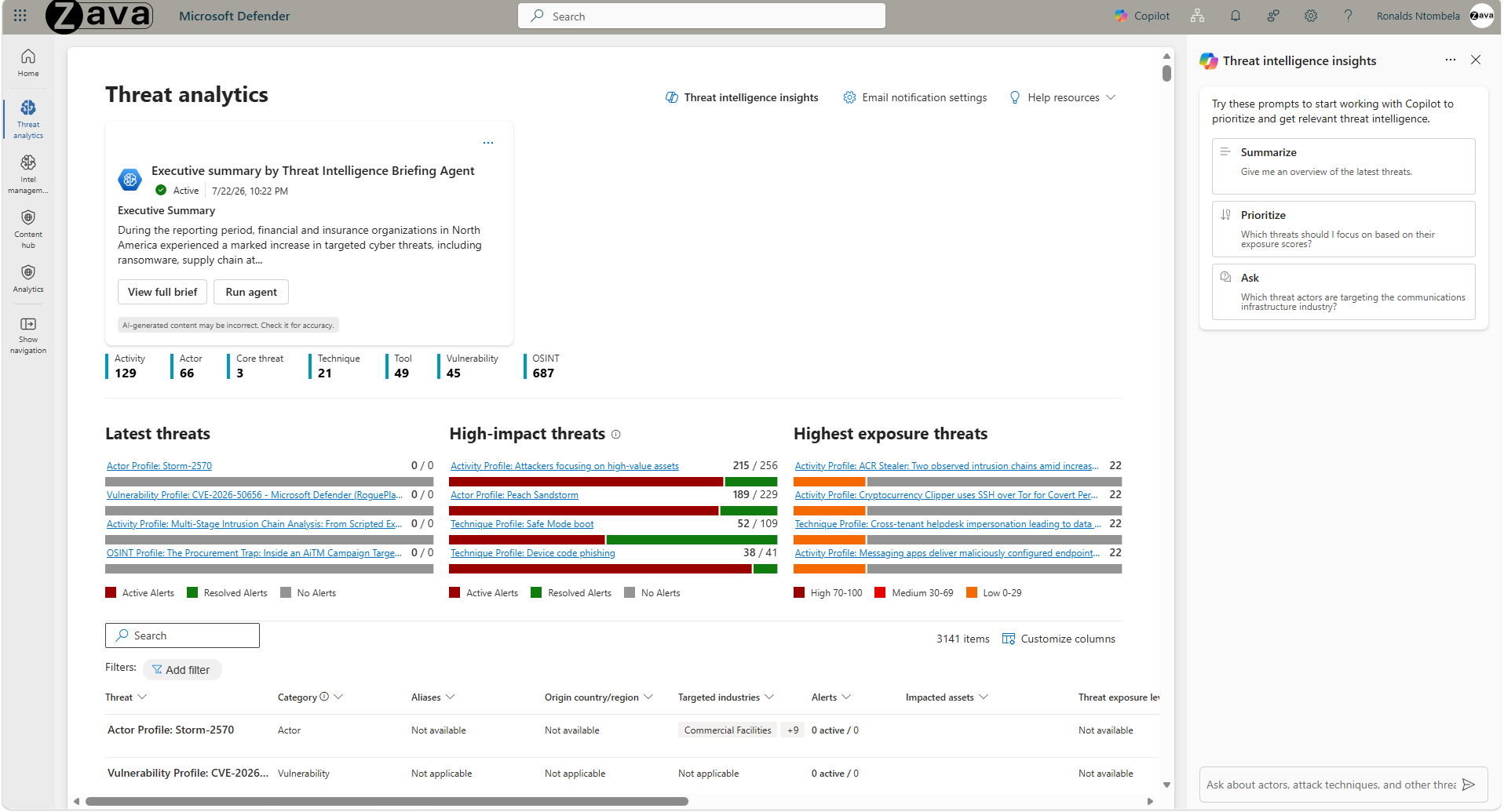
Task: Open the Aliases column dropdown
Action: pyautogui.click(x=450, y=697)
